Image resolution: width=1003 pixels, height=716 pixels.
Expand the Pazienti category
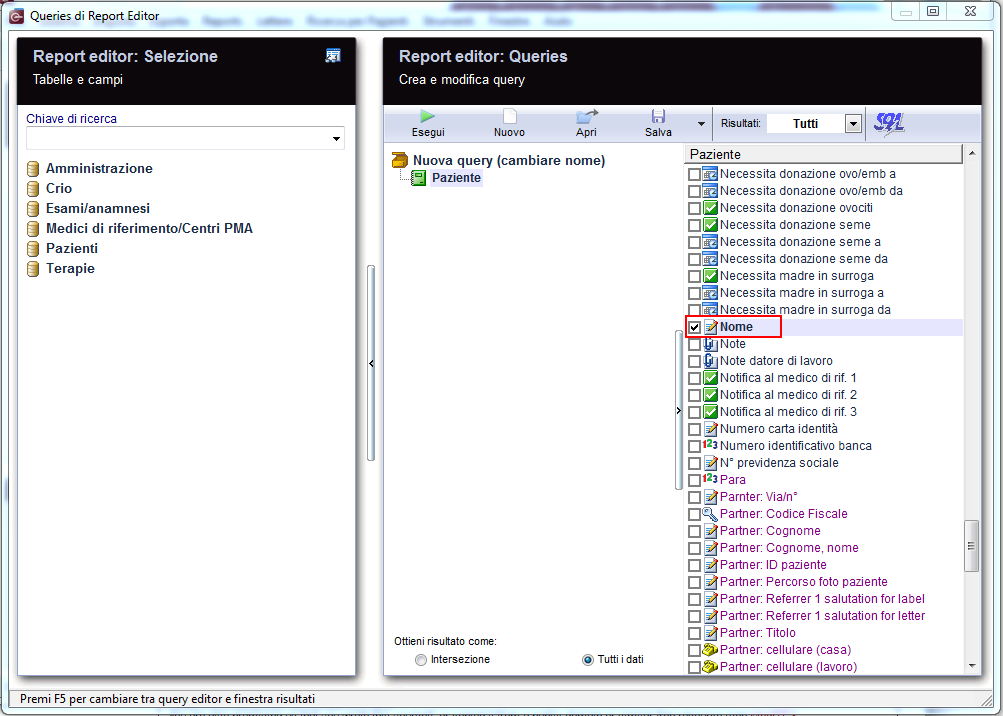[72, 248]
